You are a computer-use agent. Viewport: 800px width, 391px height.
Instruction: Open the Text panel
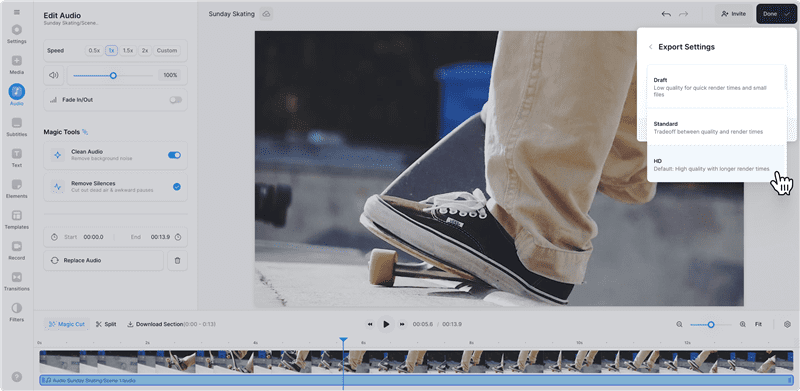[x=16, y=158]
